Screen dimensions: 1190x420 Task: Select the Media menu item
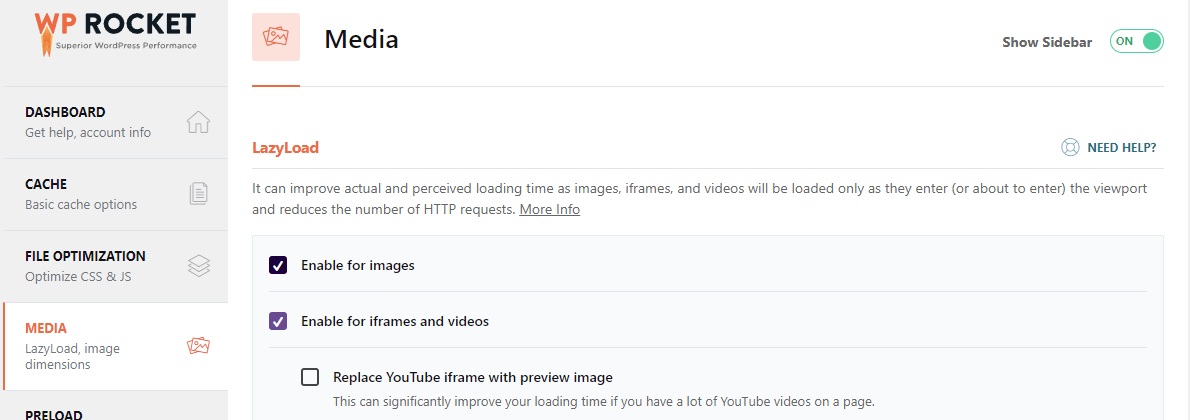(x=114, y=346)
